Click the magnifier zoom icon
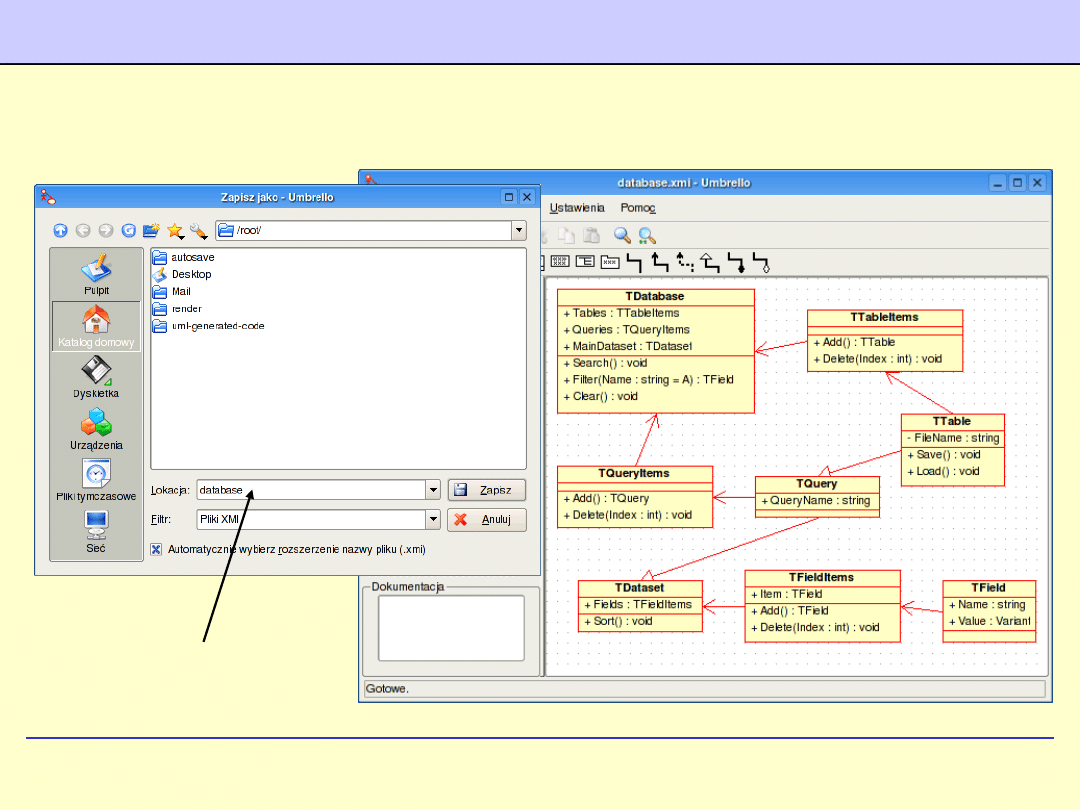The width and height of the screenshot is (1080, 810). coord(622,236)
